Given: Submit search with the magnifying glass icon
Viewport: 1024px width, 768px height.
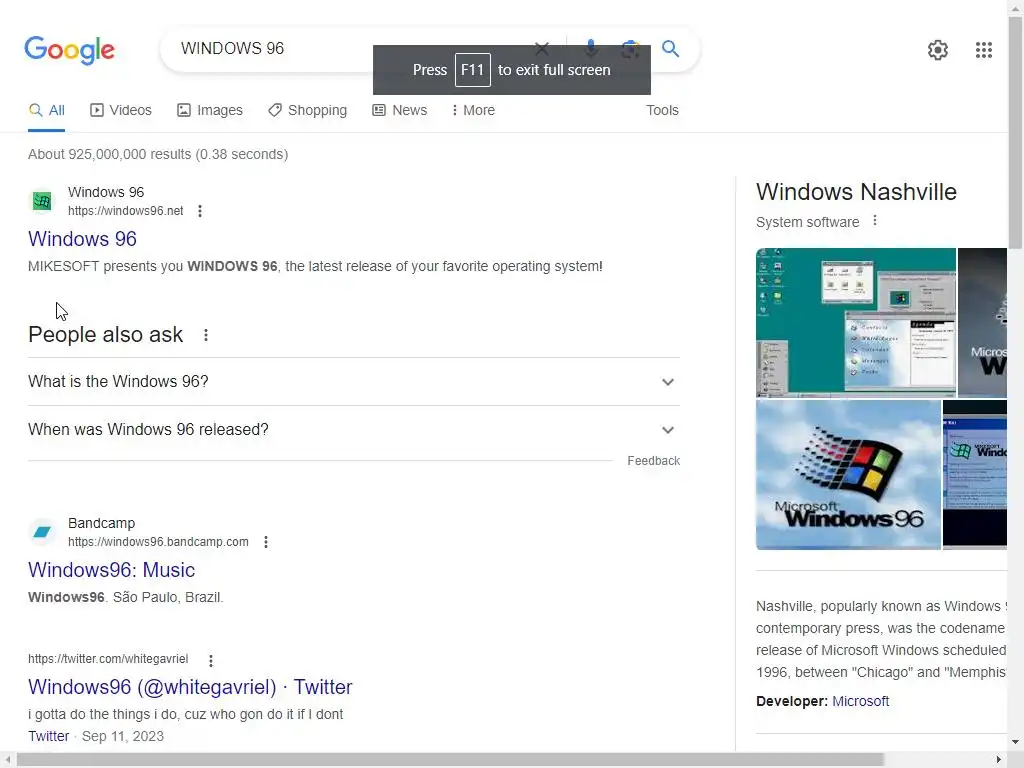Looking at the screenshot, I should click(x=670, y=48).
